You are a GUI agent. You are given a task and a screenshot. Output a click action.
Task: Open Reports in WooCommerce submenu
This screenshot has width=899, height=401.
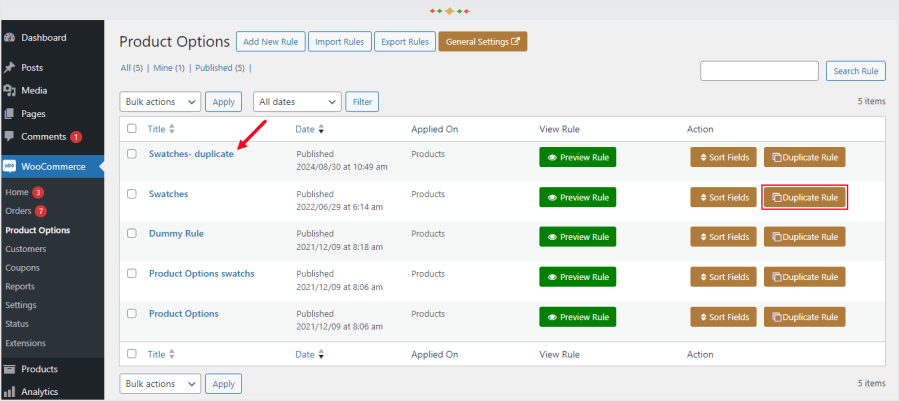(x=20, y=286)
